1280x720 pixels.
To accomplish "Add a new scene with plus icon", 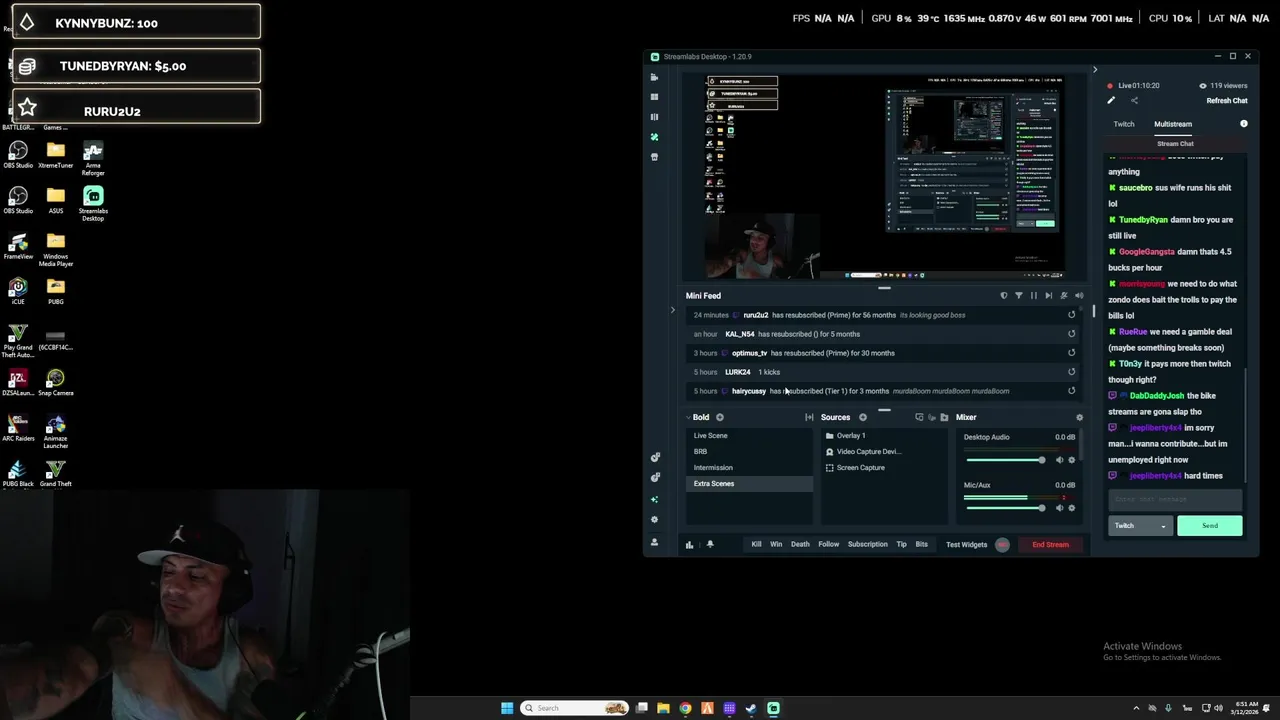I will (x=719, y=417).
